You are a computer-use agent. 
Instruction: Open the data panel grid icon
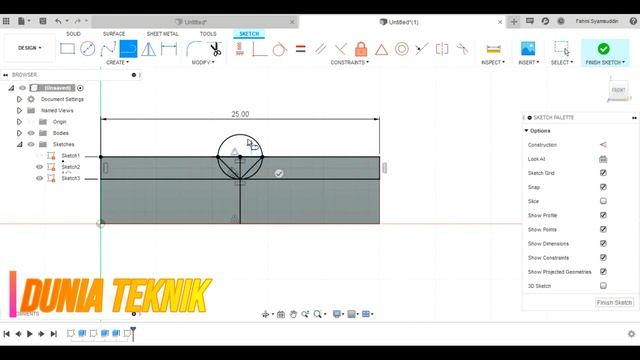[6, 21]
